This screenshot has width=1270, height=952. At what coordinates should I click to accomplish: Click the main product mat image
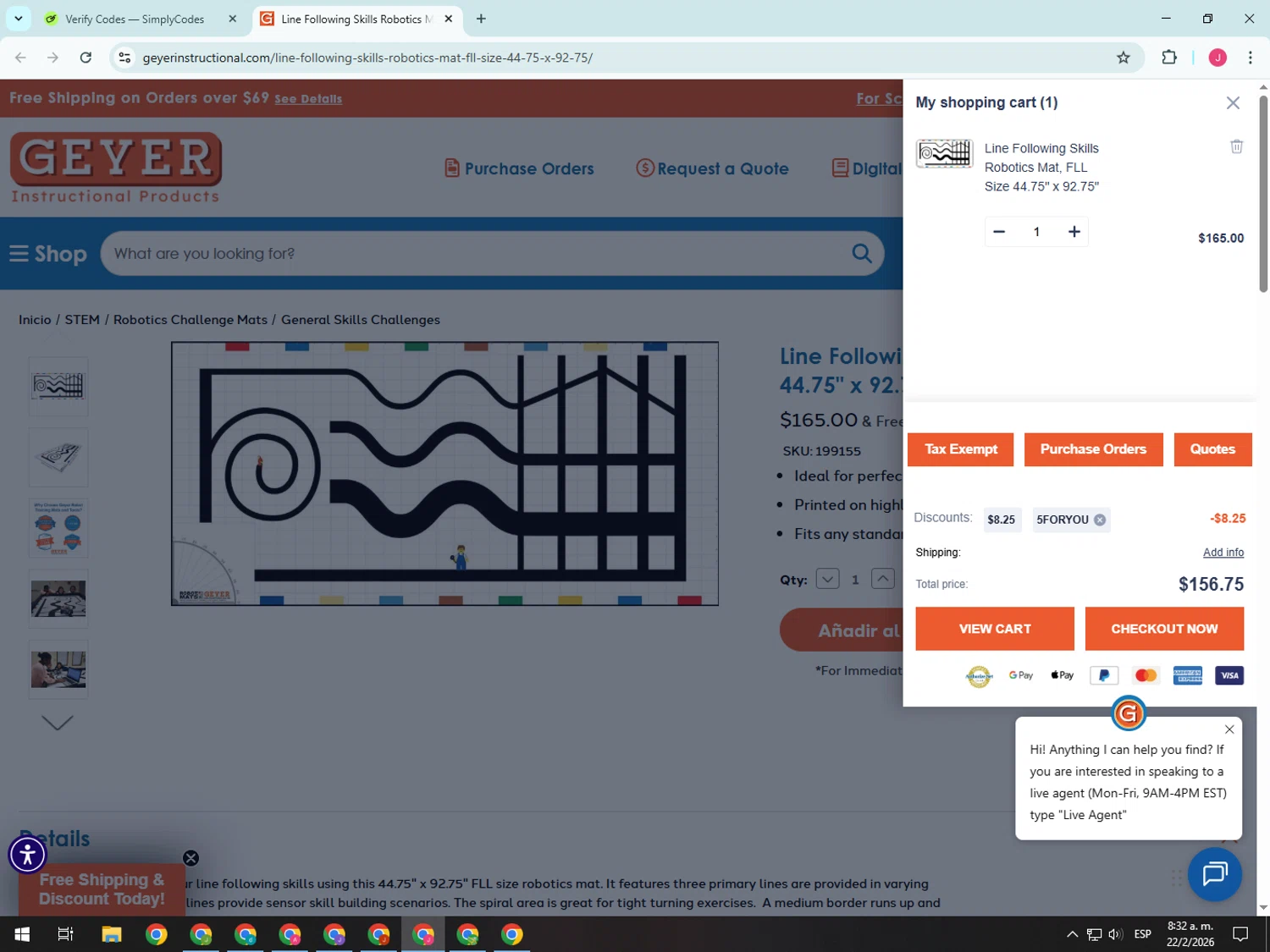(x=444, y=474)
